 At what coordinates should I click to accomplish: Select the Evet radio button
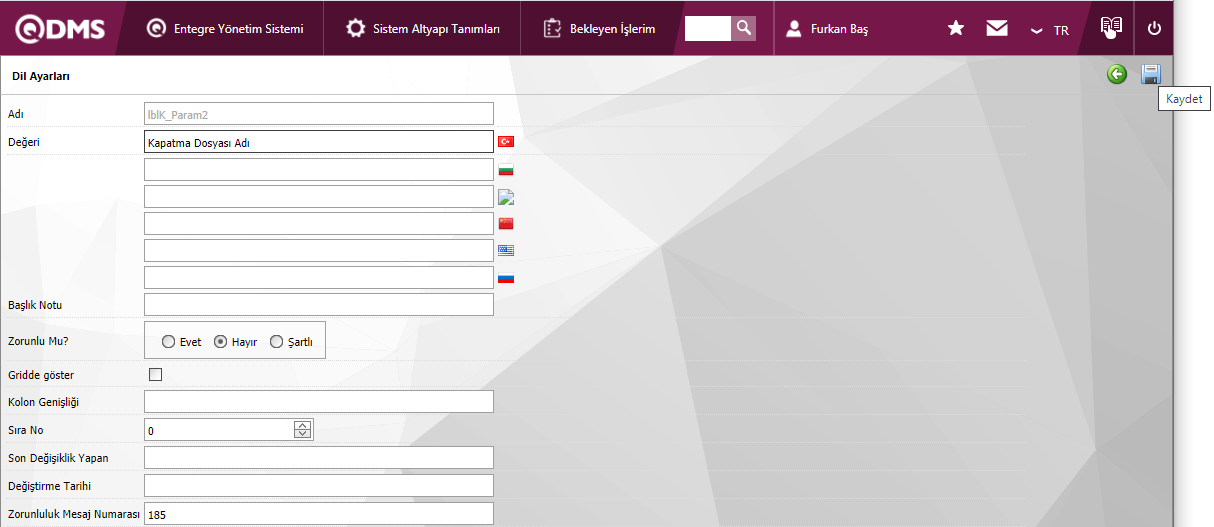pos(168,341)
